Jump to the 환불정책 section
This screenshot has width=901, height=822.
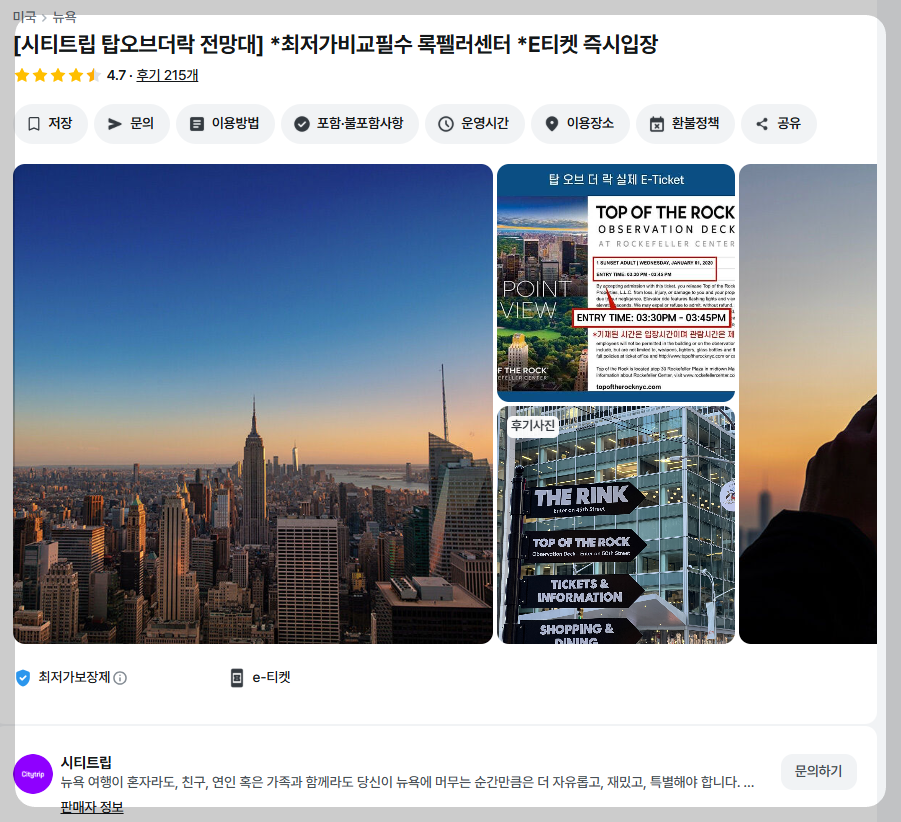tap(686, 124)
